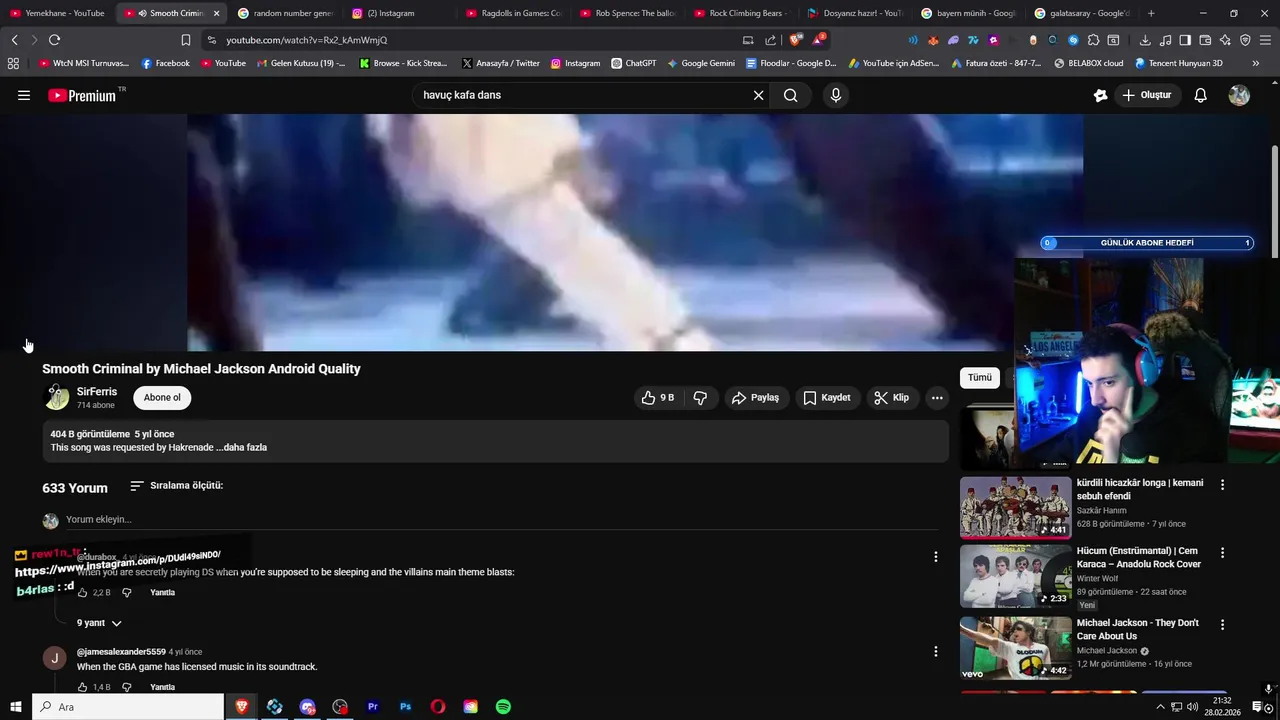Open Hücum (Enstrümantal) video thumbnail
The image size is (1280, 720).
[1015, 576]
